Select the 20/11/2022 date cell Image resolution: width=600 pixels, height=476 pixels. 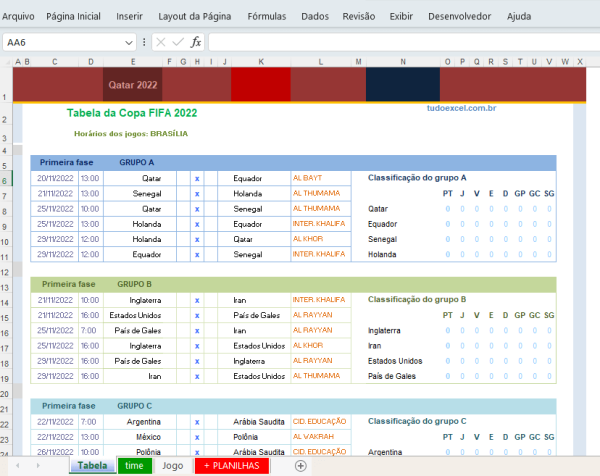[x=55, y=178]
